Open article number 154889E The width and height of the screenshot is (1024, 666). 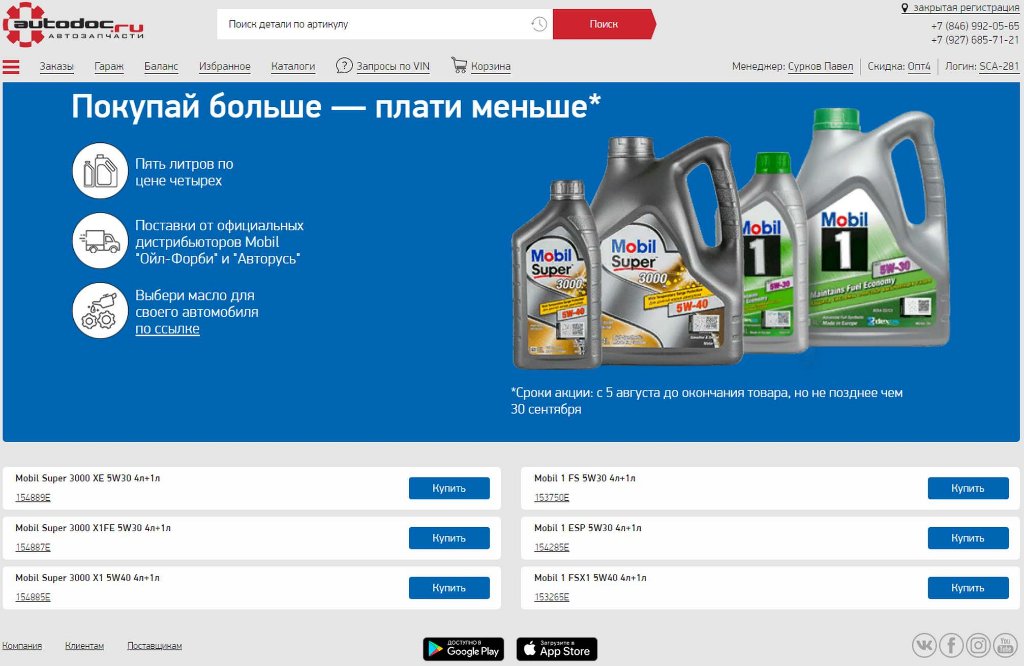[x=33, y=498]
